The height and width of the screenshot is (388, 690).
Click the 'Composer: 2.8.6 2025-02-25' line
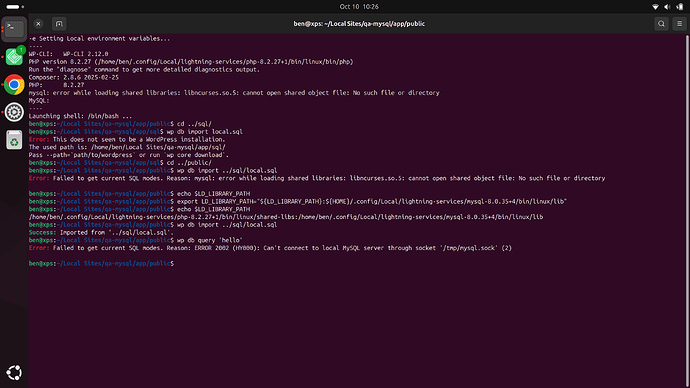pyautogui.click(x=73, y=77)
